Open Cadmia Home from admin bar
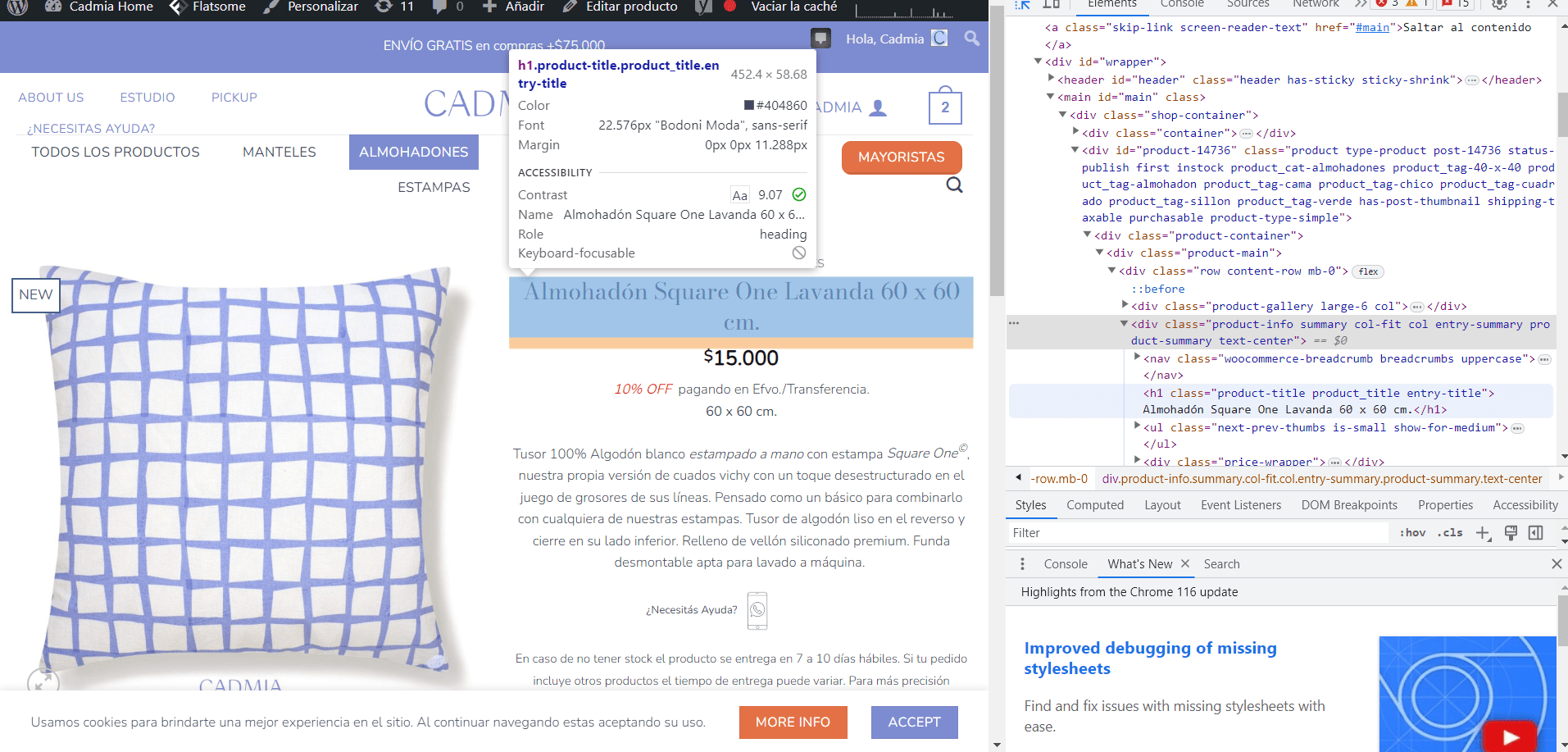The image size is (1568, 752). pyautogui.click(x=99, y=7)
